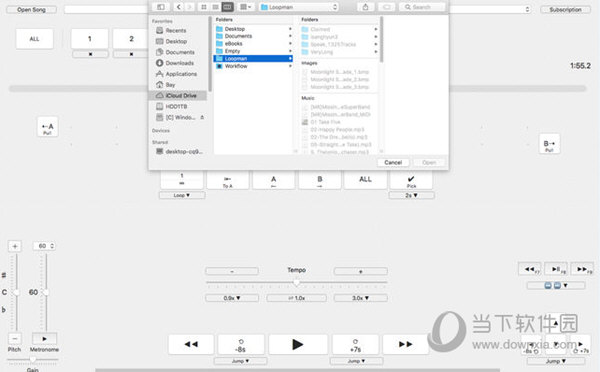Click the main Play button

pos(298,344)
